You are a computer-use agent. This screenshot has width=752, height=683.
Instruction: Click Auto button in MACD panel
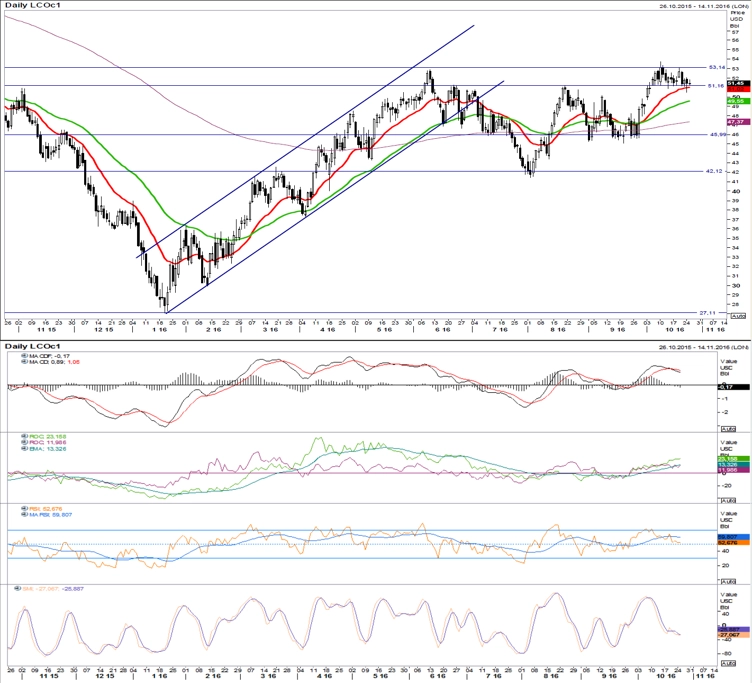[x=728, y=428]
